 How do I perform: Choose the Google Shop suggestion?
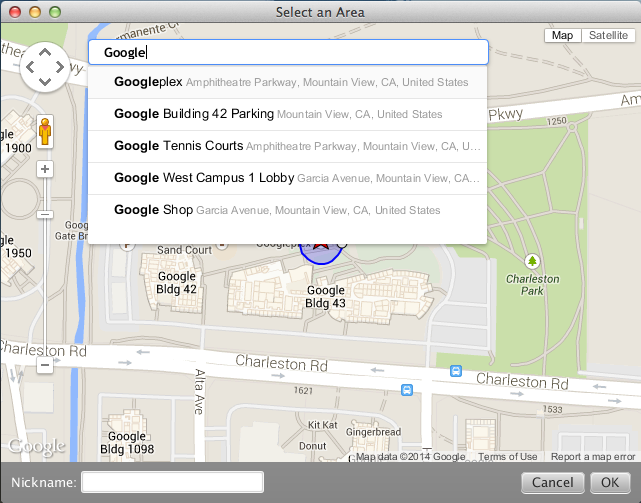click(x=287, y=210)
